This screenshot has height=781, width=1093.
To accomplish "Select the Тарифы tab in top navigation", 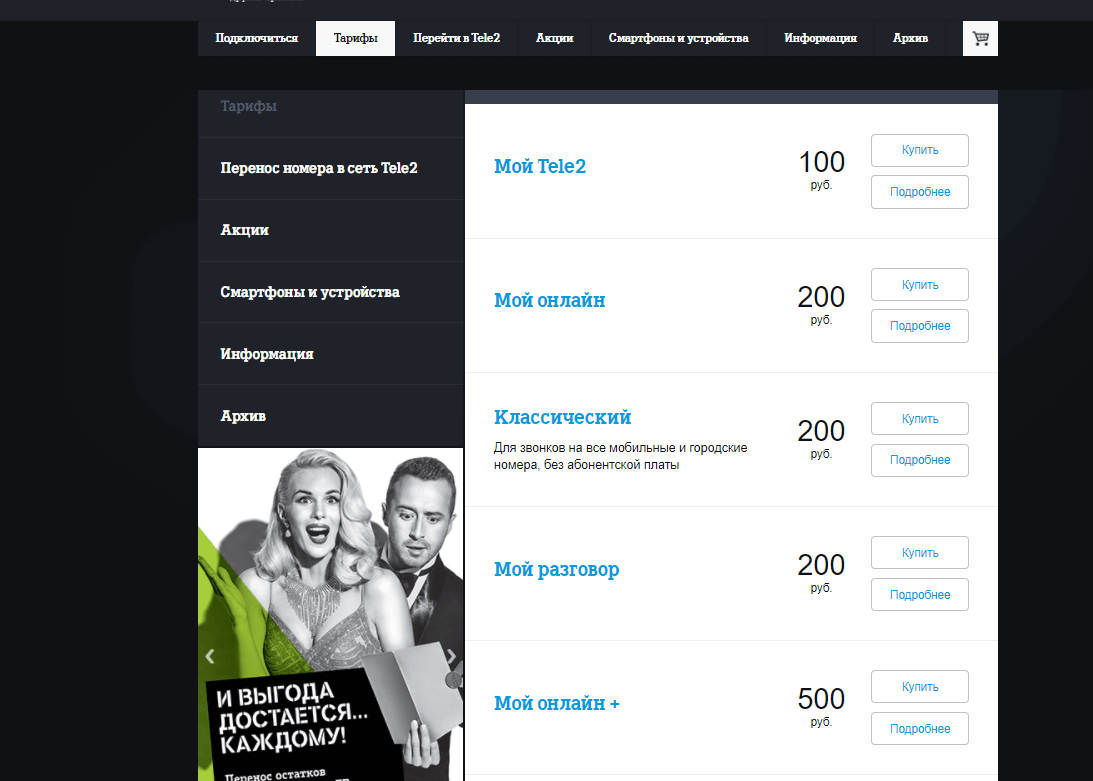I will click(x=356, y=38).
